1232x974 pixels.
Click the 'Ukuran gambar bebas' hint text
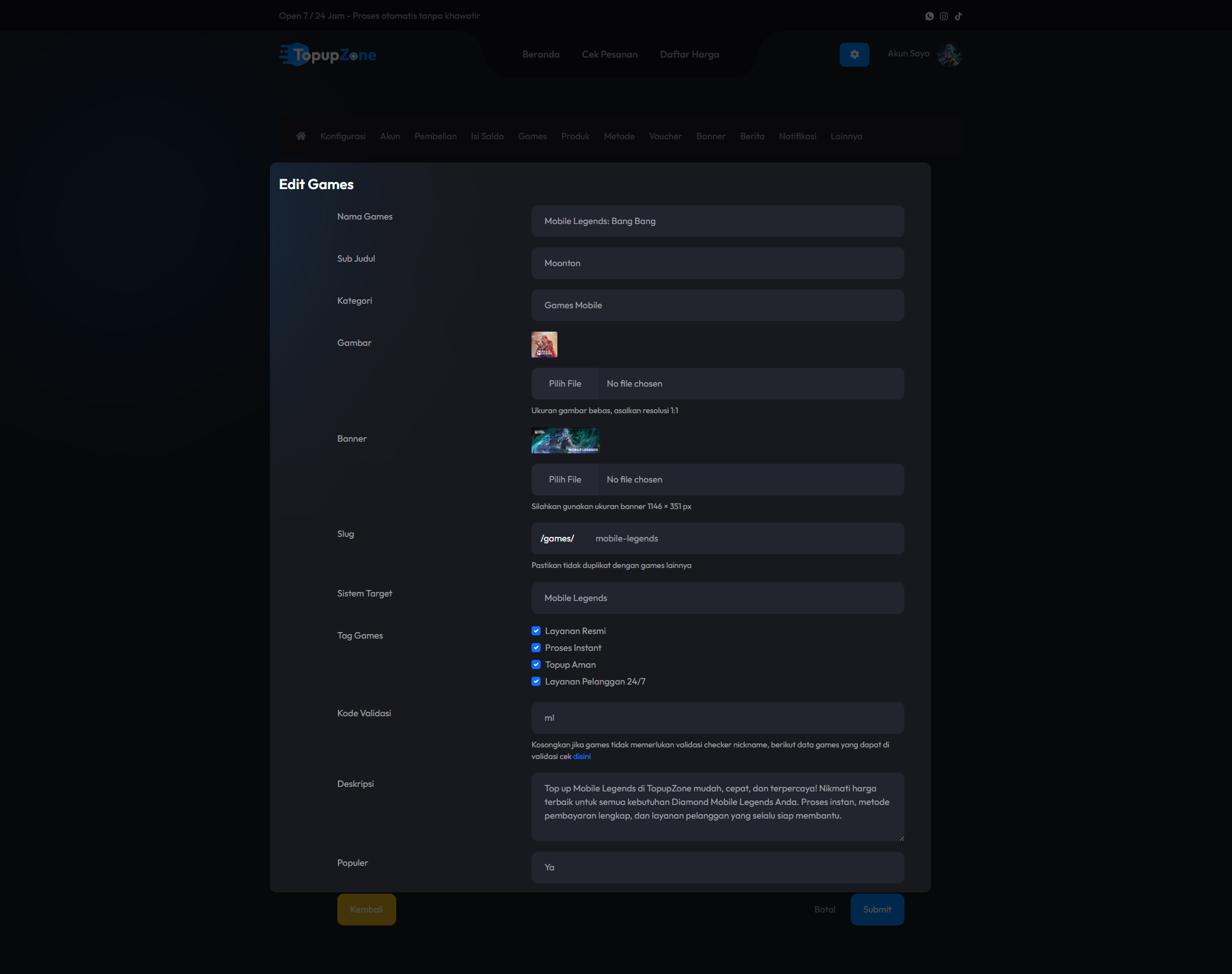[605, 411]
